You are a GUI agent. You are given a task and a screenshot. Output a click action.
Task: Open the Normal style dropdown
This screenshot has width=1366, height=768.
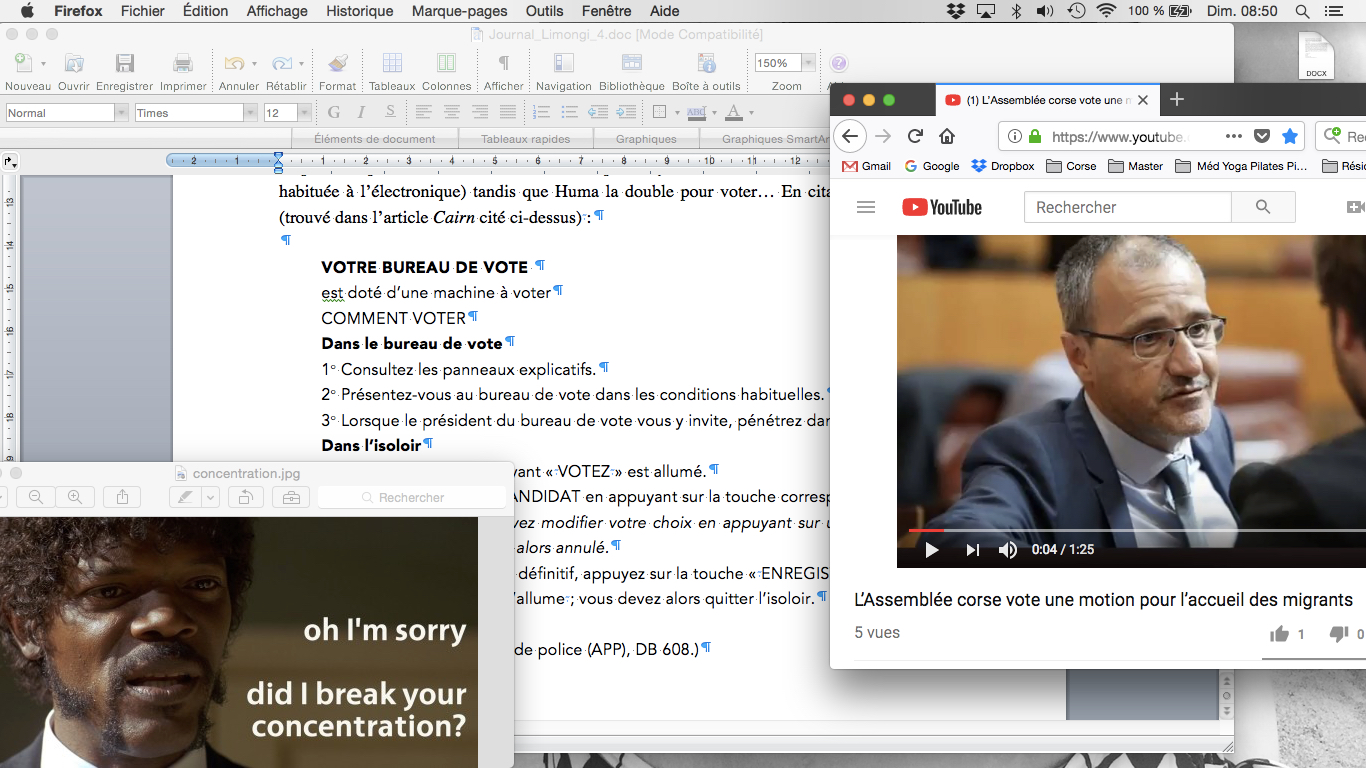[121, 113]
